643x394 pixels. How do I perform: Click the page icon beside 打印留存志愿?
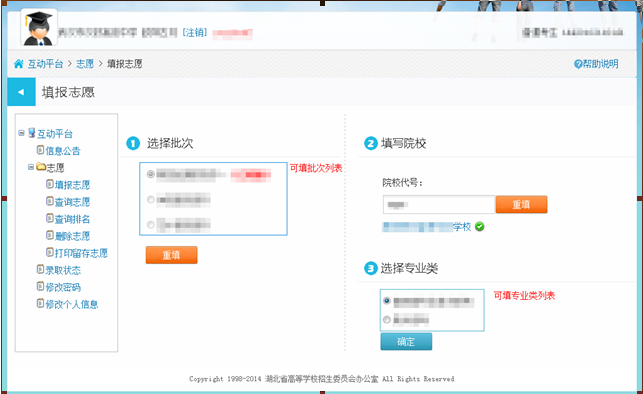[50, 252]
